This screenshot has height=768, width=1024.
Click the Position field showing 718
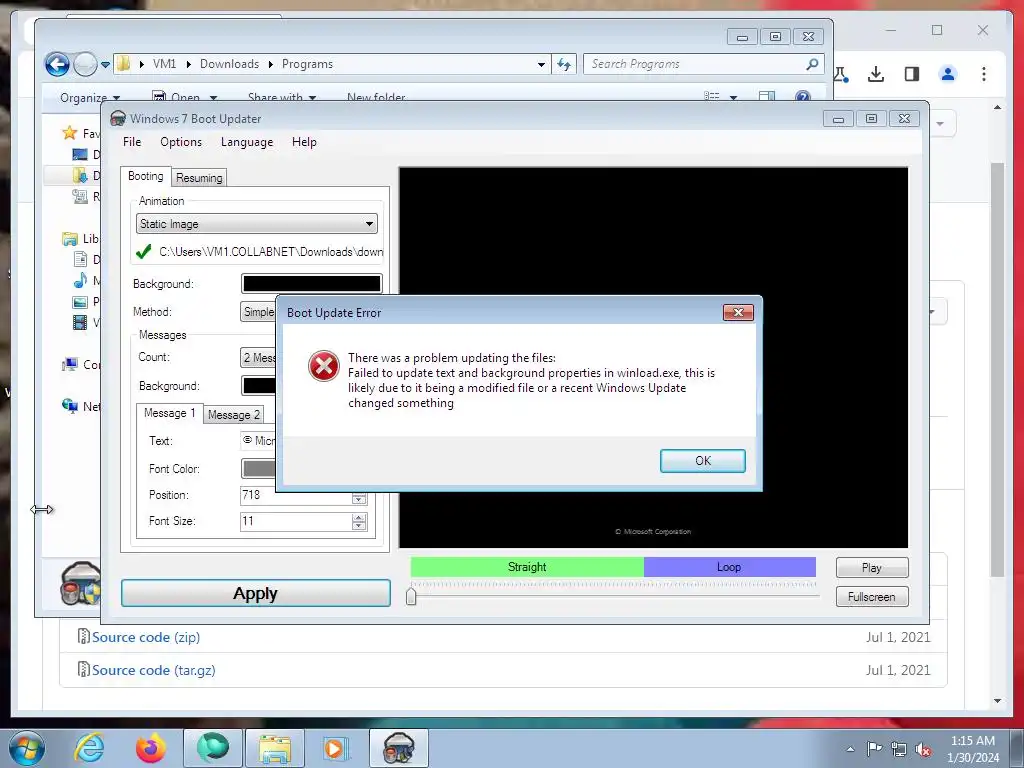[296, 496]
